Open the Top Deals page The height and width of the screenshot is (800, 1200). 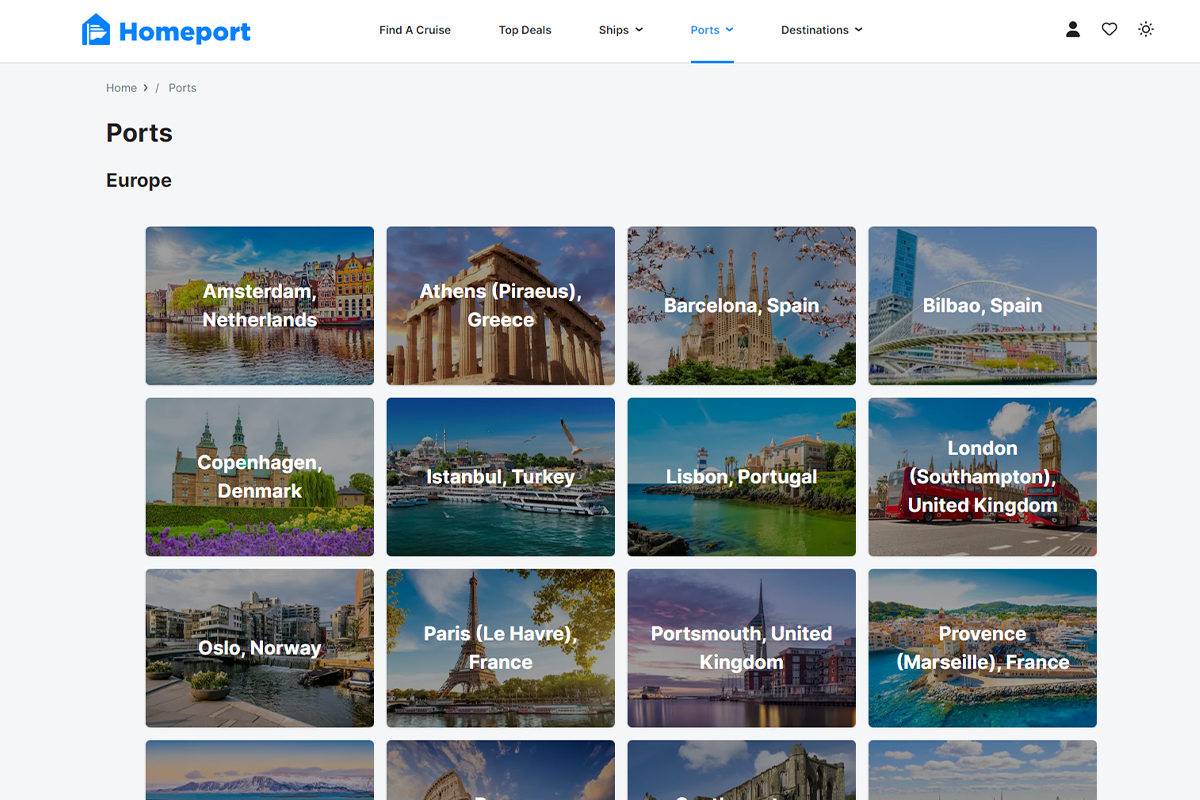[x=525, y=30]
